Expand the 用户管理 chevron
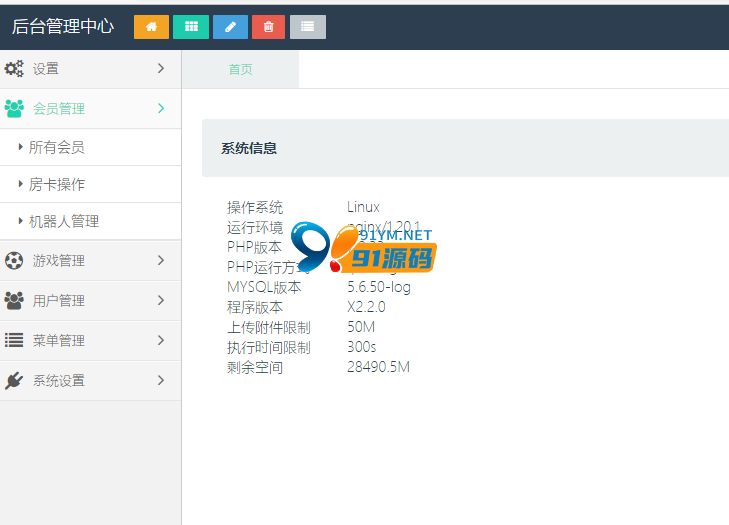This screenshot has width=729, height=525. 161,300
